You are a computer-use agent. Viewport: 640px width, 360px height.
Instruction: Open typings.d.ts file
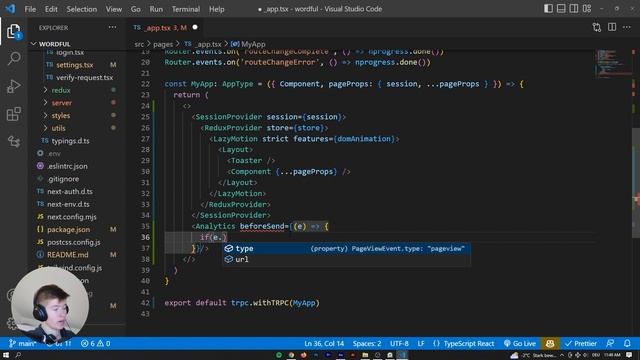tap(70, 141)
